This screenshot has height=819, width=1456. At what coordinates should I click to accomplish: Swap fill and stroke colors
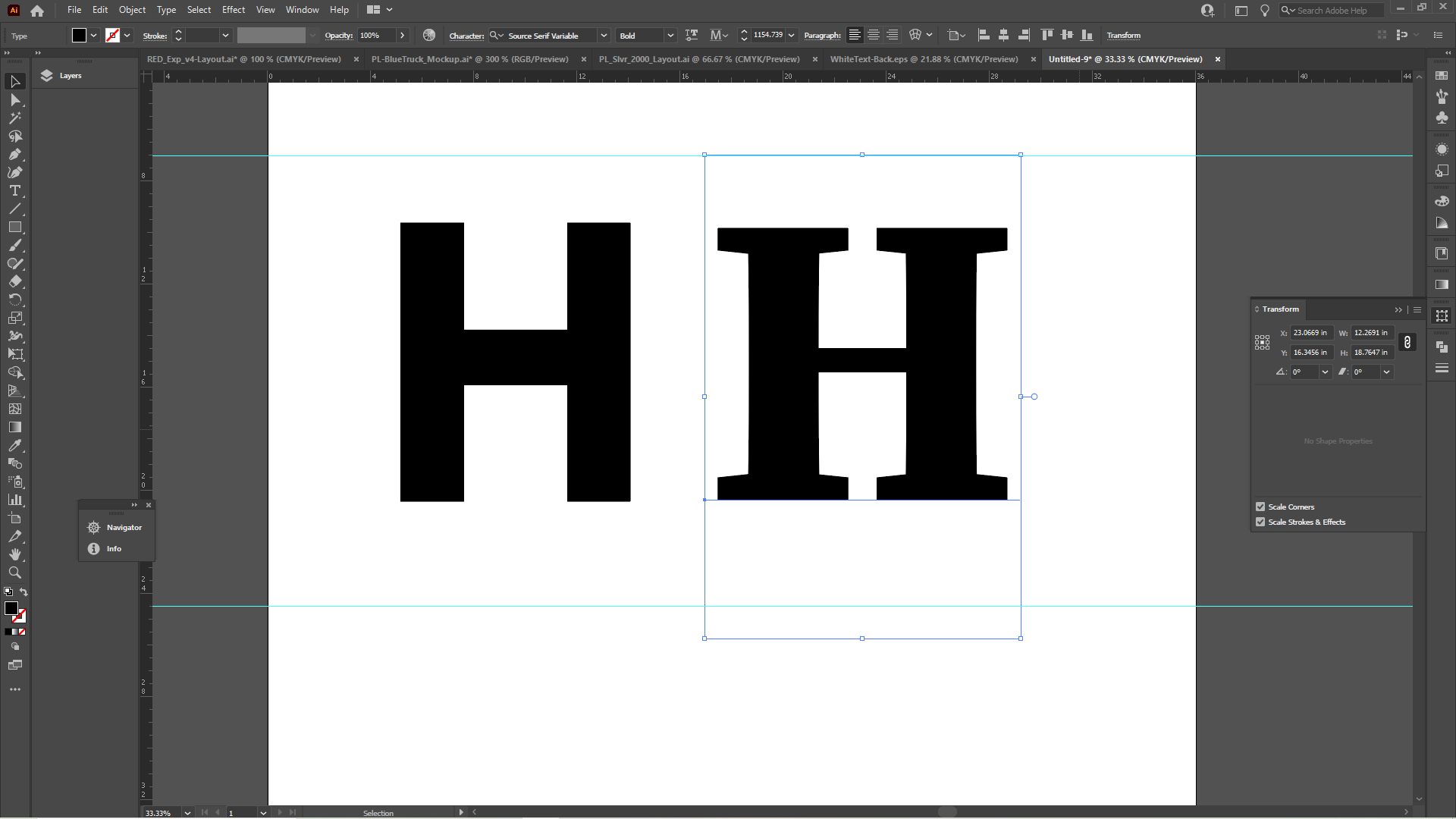(x=24, y=592)
